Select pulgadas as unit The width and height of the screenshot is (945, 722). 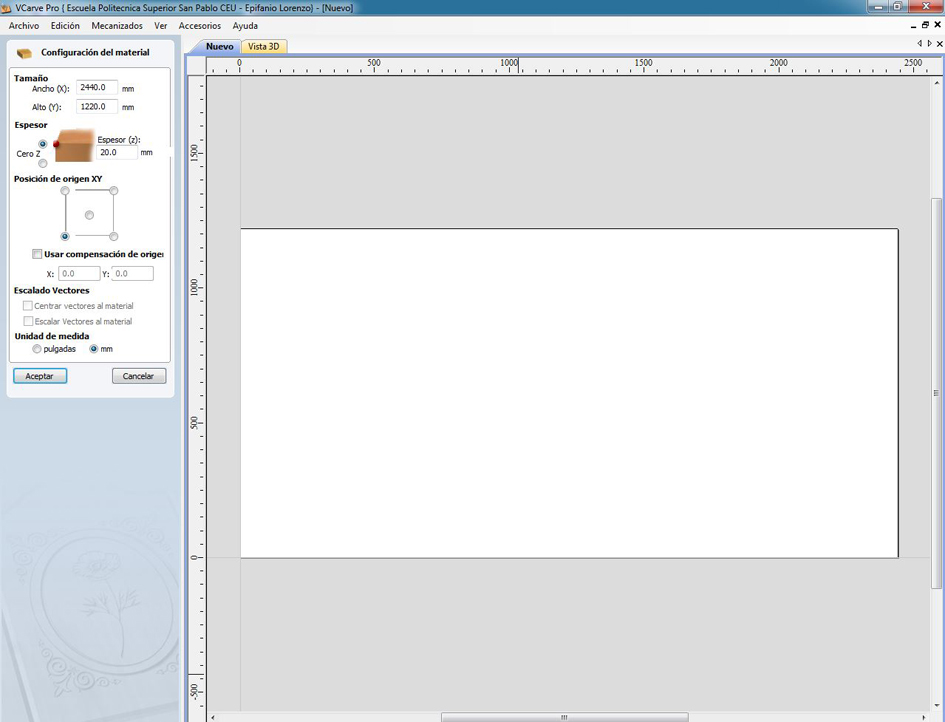37,349
